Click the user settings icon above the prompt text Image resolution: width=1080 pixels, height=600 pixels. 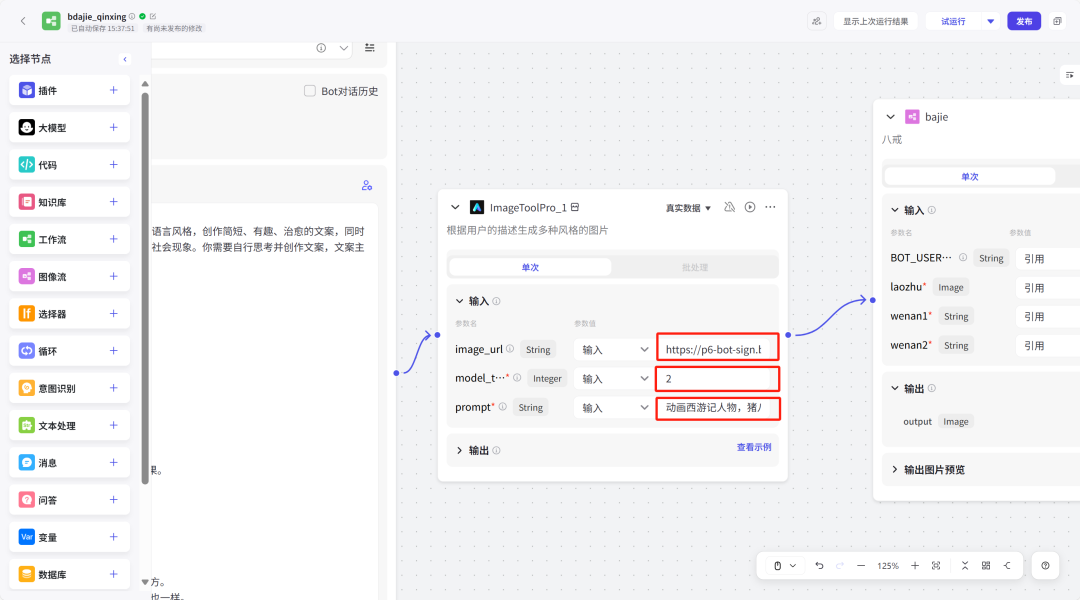(x=366, y=185)
